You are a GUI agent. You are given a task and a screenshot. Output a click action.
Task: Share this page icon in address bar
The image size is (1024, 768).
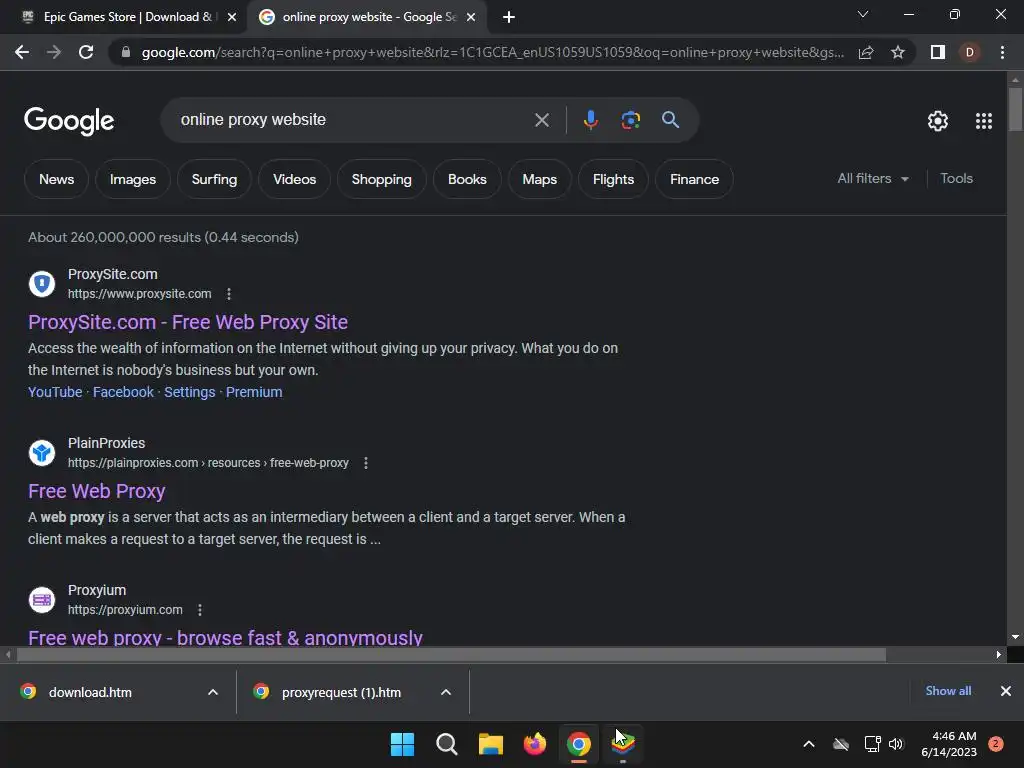866,52
